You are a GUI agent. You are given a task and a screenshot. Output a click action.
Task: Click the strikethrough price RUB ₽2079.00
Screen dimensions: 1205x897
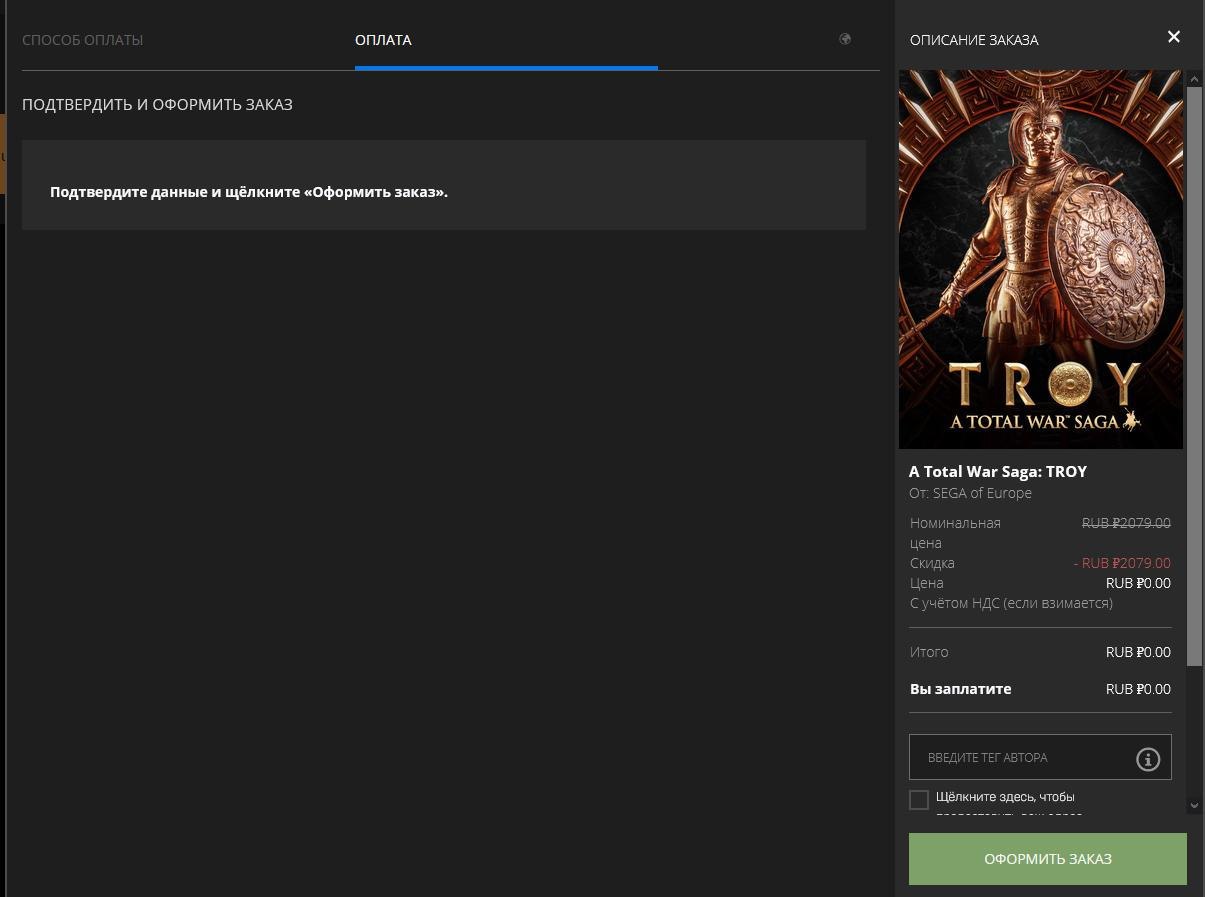click(1126, 523)
